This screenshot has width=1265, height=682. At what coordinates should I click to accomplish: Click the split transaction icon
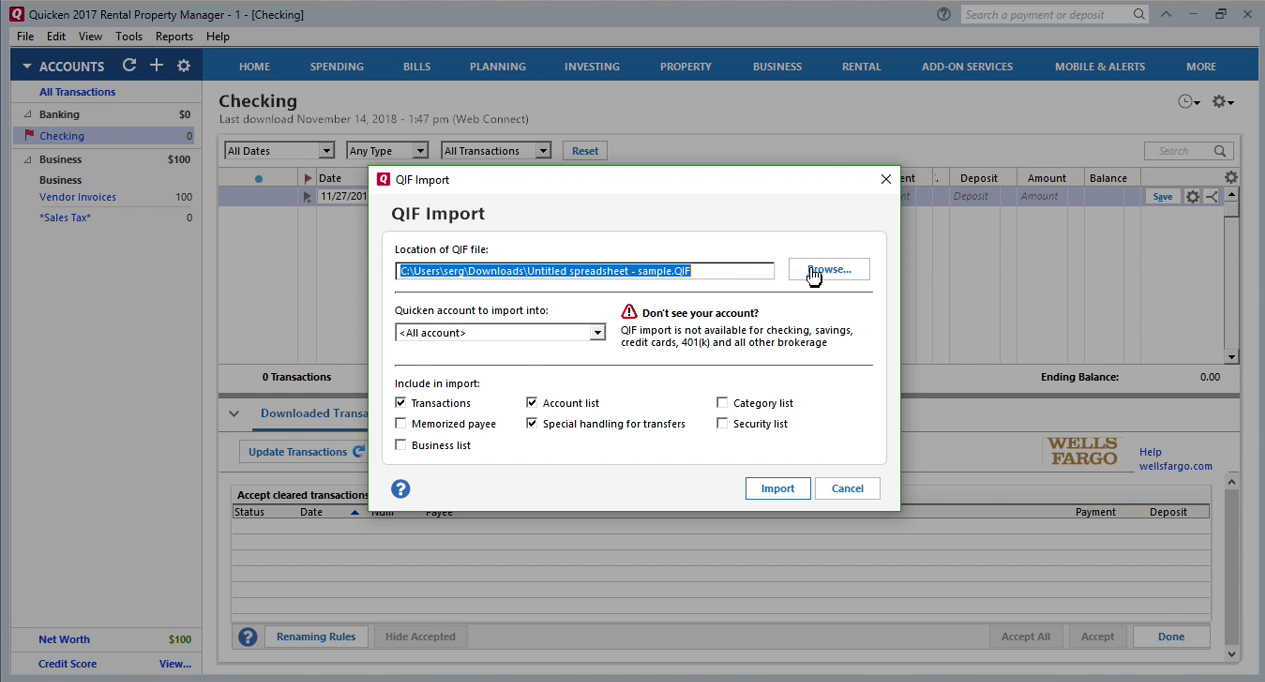(1212, 197)
